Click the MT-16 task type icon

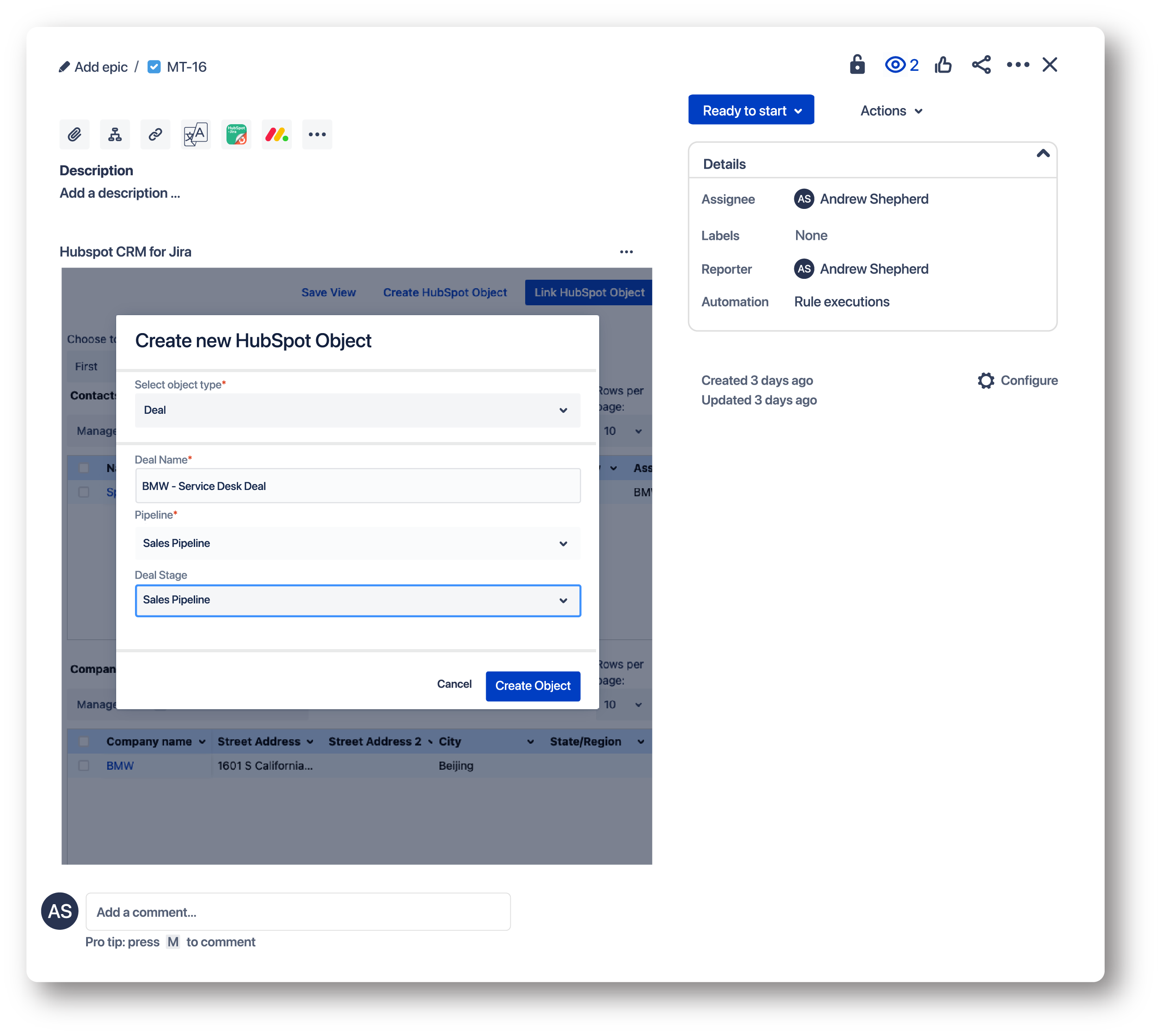(154, 67)
